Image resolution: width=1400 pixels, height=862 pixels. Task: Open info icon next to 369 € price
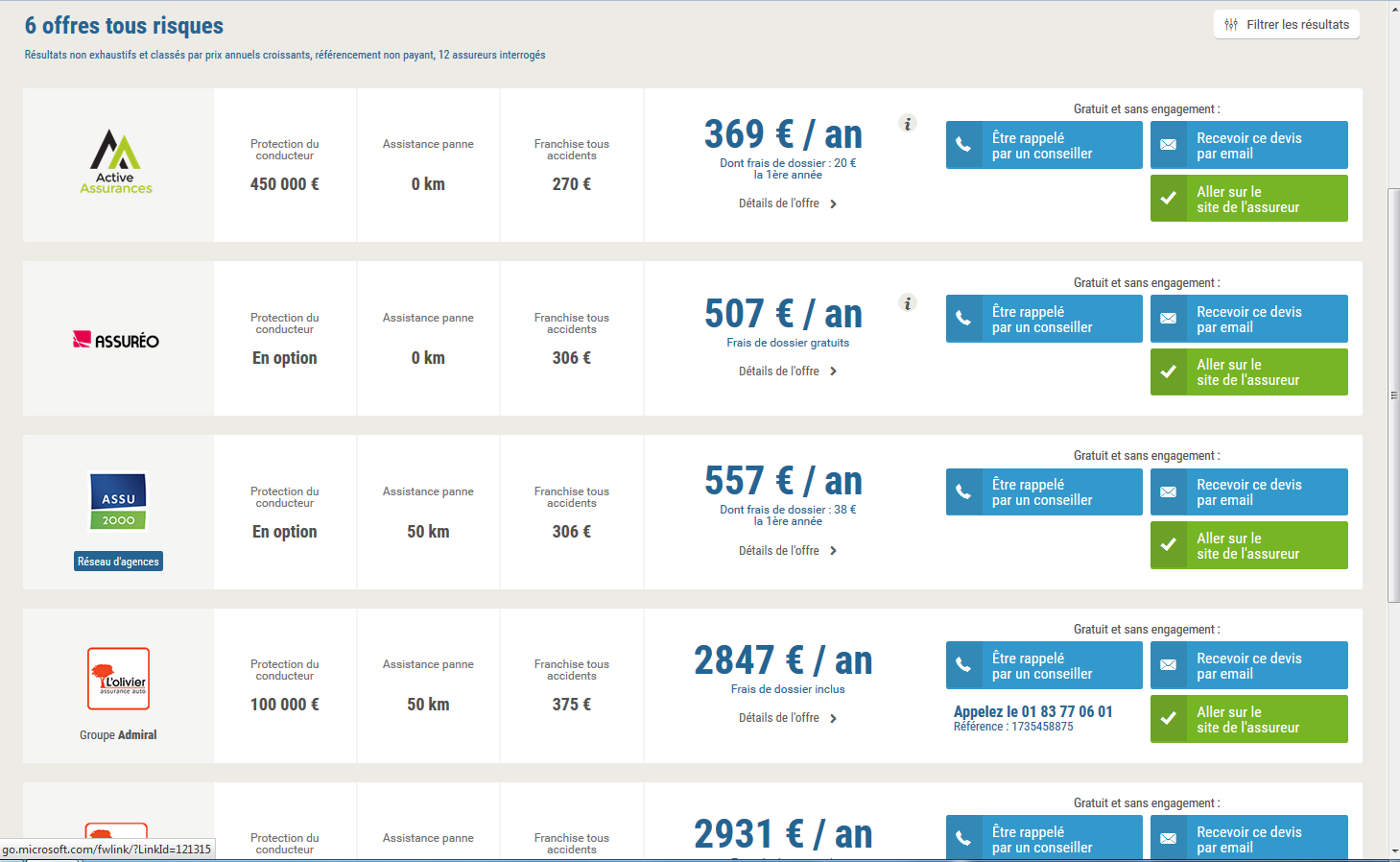point(908,123)
